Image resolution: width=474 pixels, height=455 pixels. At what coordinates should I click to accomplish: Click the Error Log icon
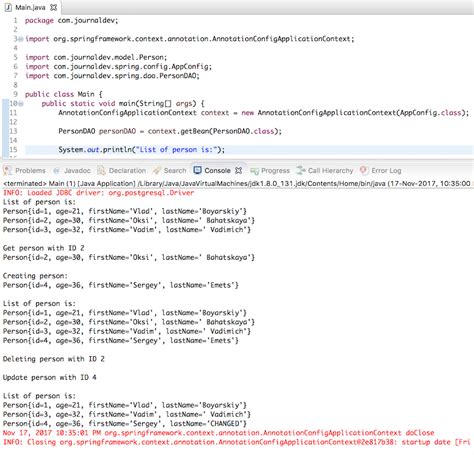coord(364,170)
